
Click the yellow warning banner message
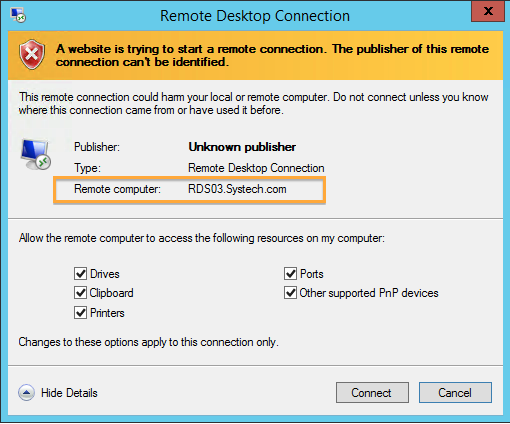(272, 55)
